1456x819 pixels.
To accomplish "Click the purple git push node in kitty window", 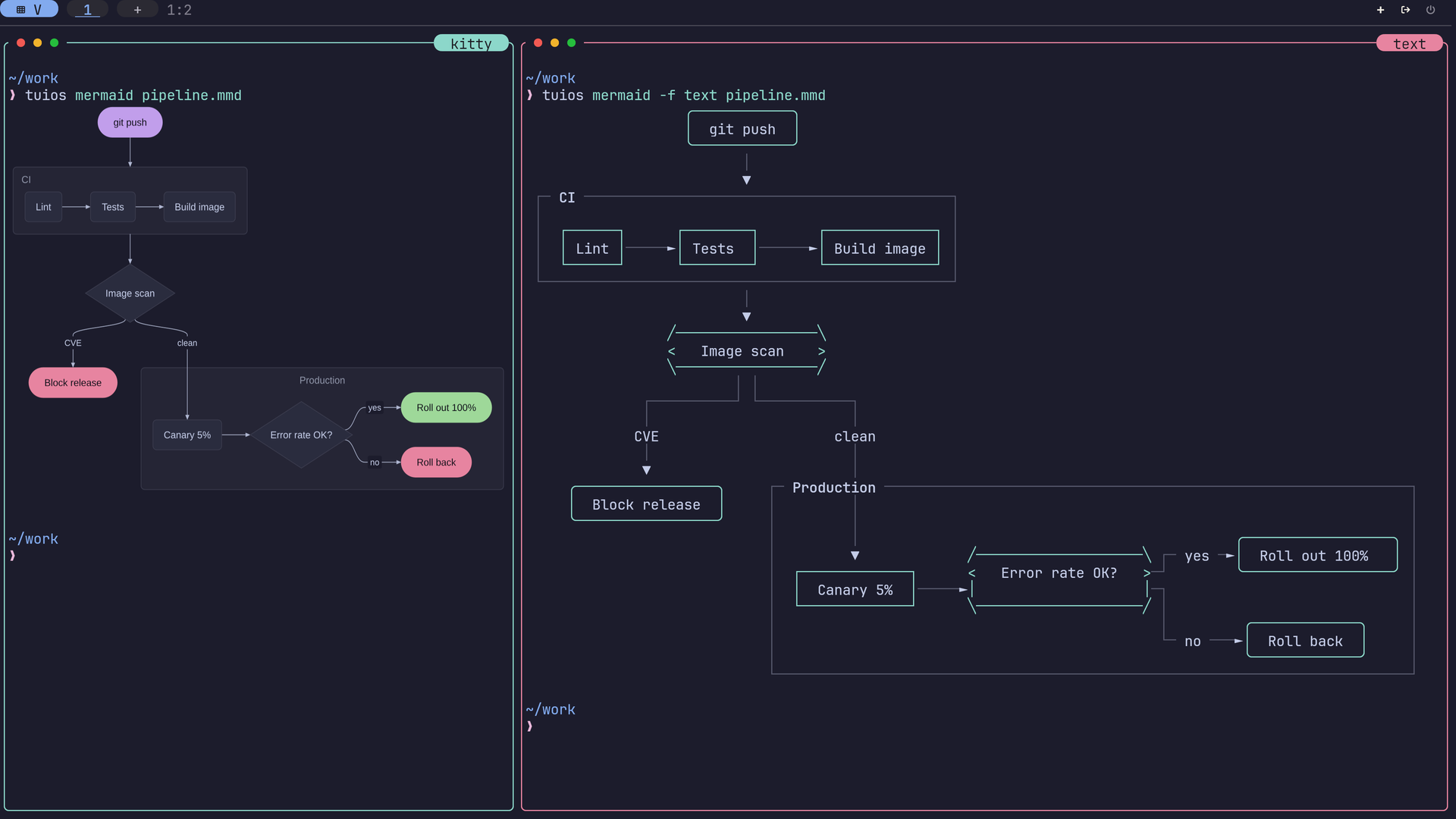I will click(x=130, y=122).
